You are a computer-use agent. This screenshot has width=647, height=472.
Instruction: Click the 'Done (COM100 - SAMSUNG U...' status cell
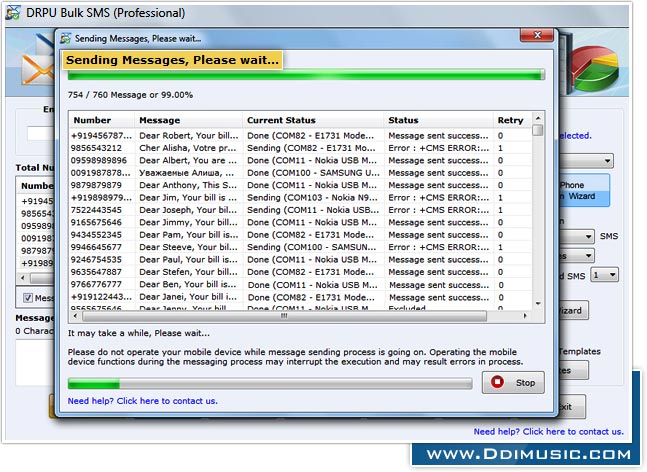coord(313,172)
